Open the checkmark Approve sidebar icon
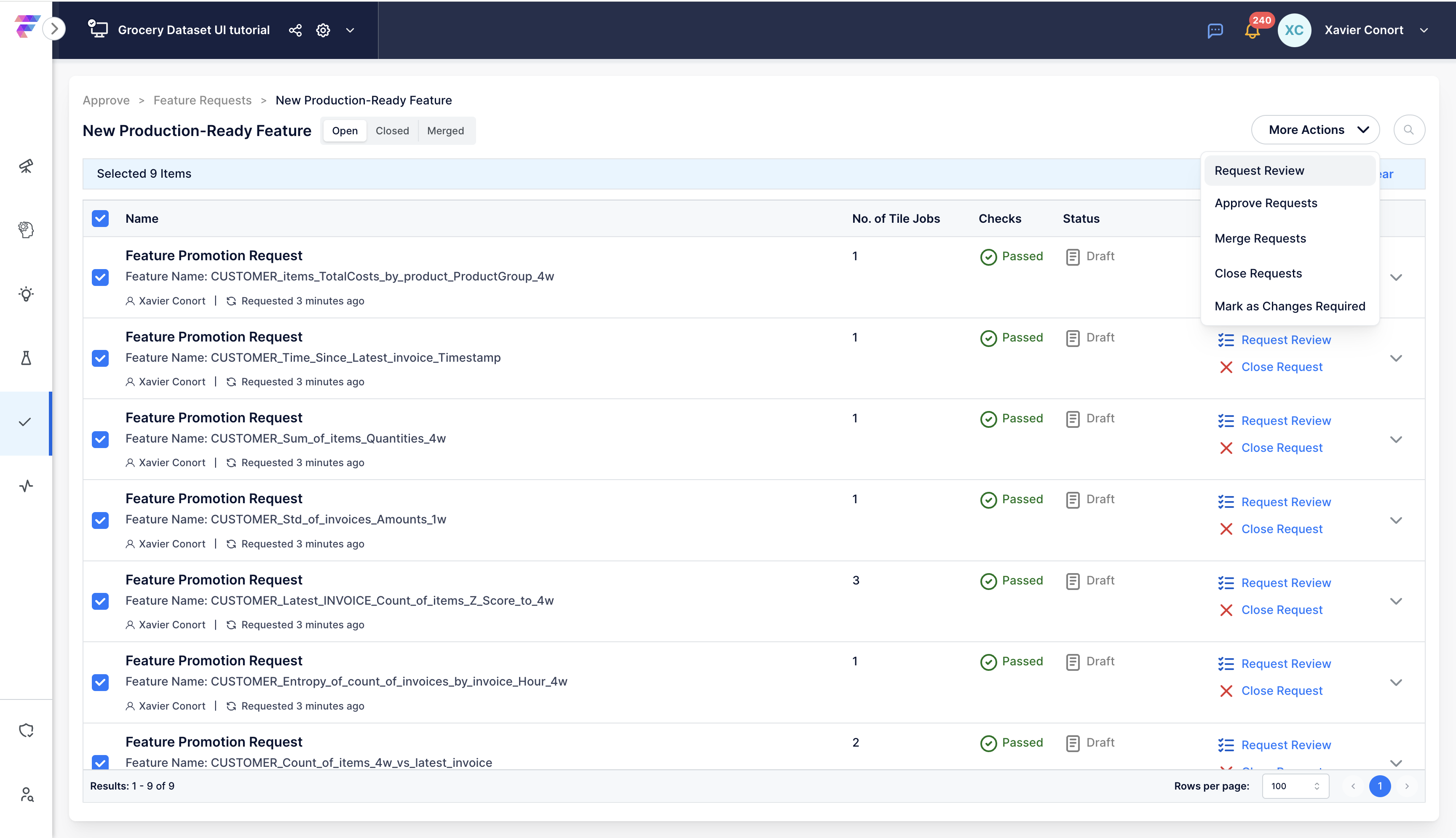This screenshot has height=838, width=1456. tap(25, 422)
